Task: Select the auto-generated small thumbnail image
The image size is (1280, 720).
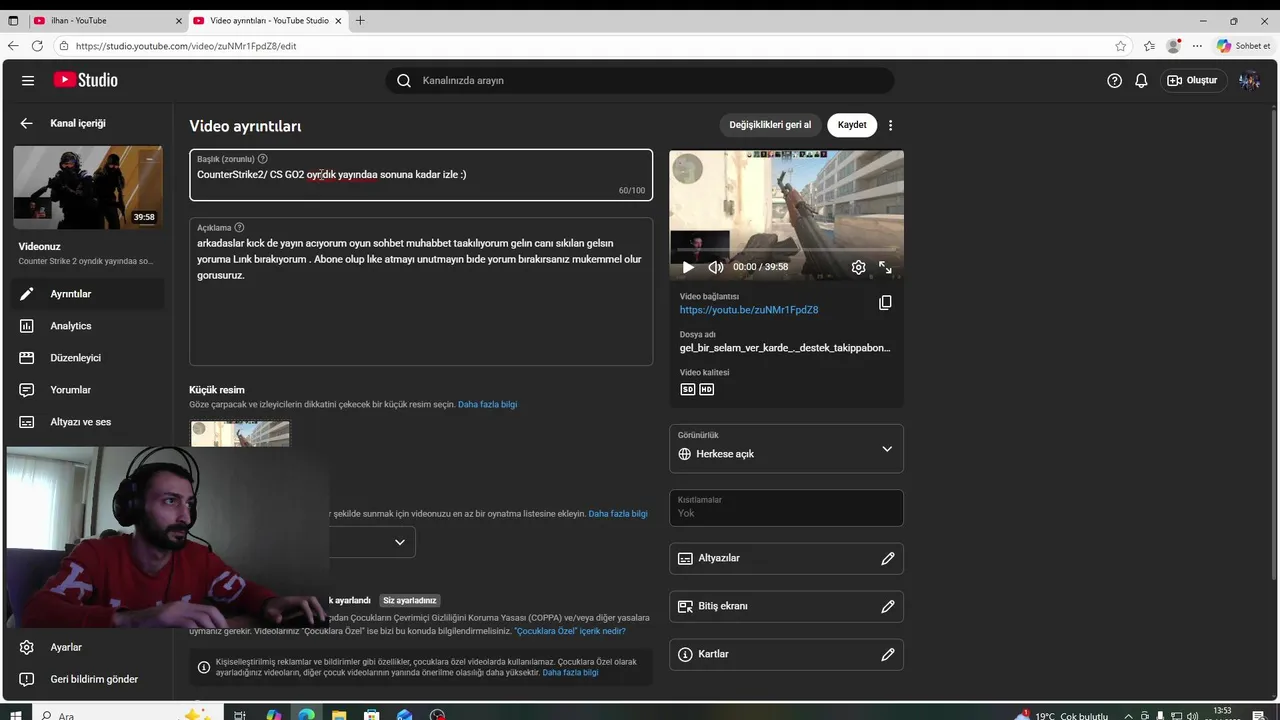Action: tap(240, 433)
